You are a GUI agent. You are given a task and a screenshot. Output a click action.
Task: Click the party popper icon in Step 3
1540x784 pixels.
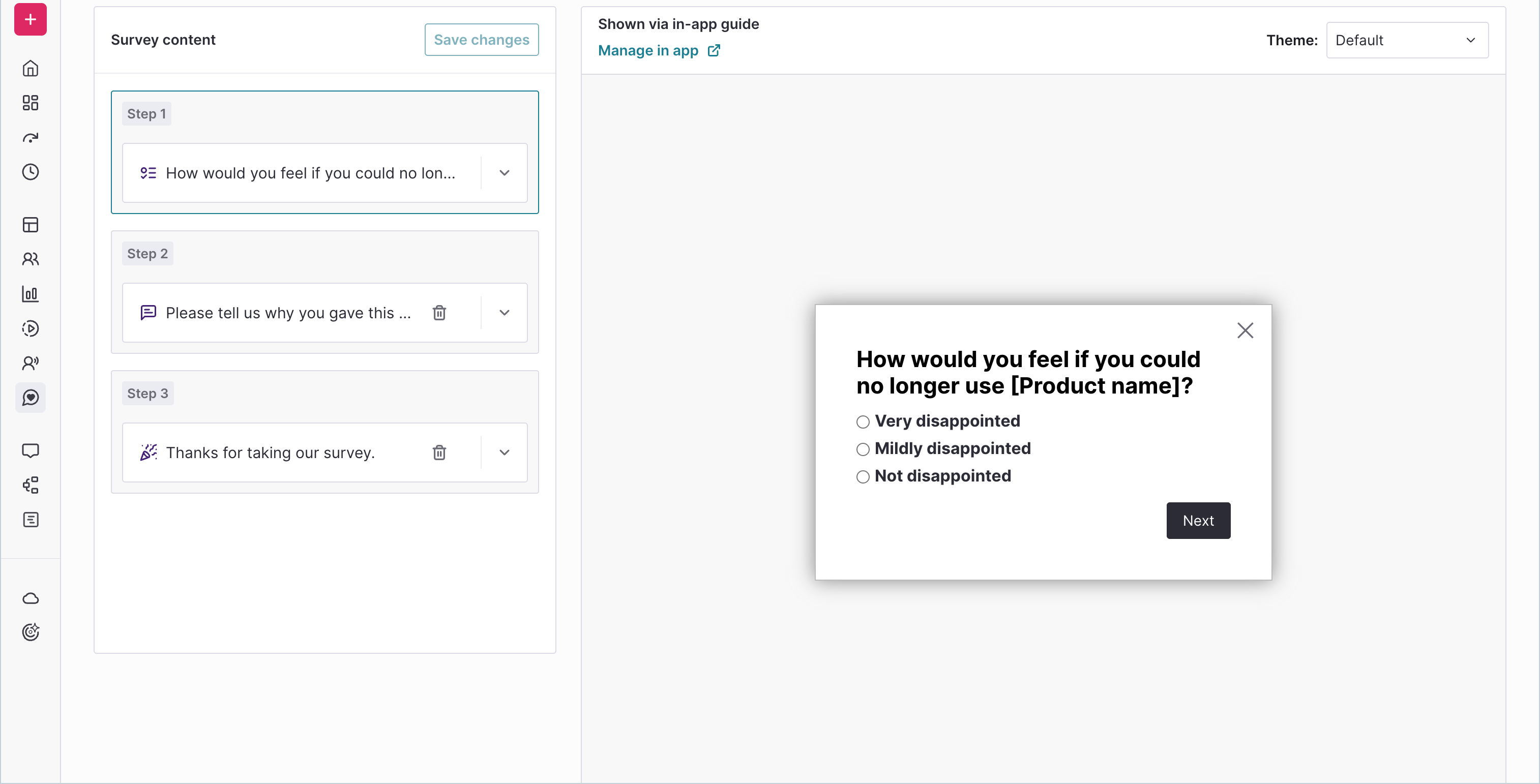149,453
